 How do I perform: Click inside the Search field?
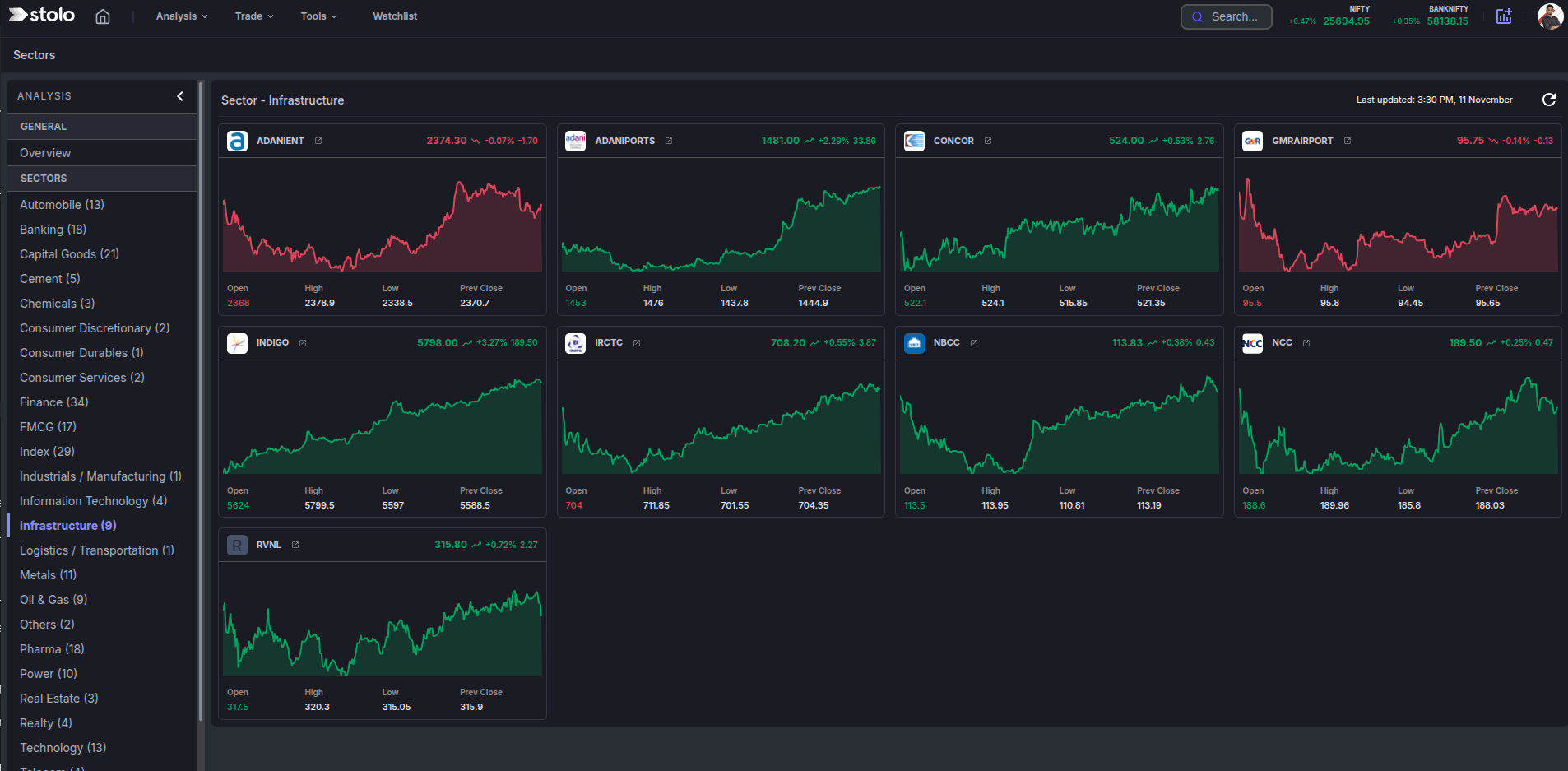[x=1234, y=16]
